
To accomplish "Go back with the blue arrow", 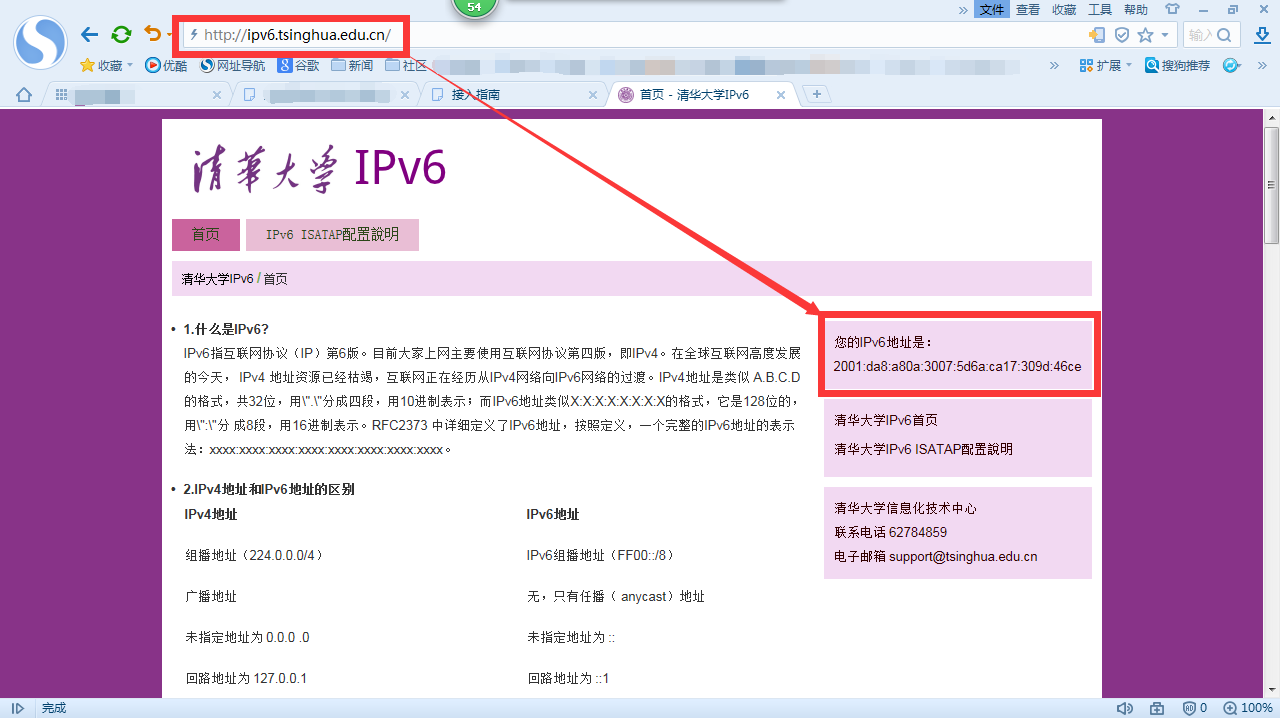I will [x=90, y=35].
